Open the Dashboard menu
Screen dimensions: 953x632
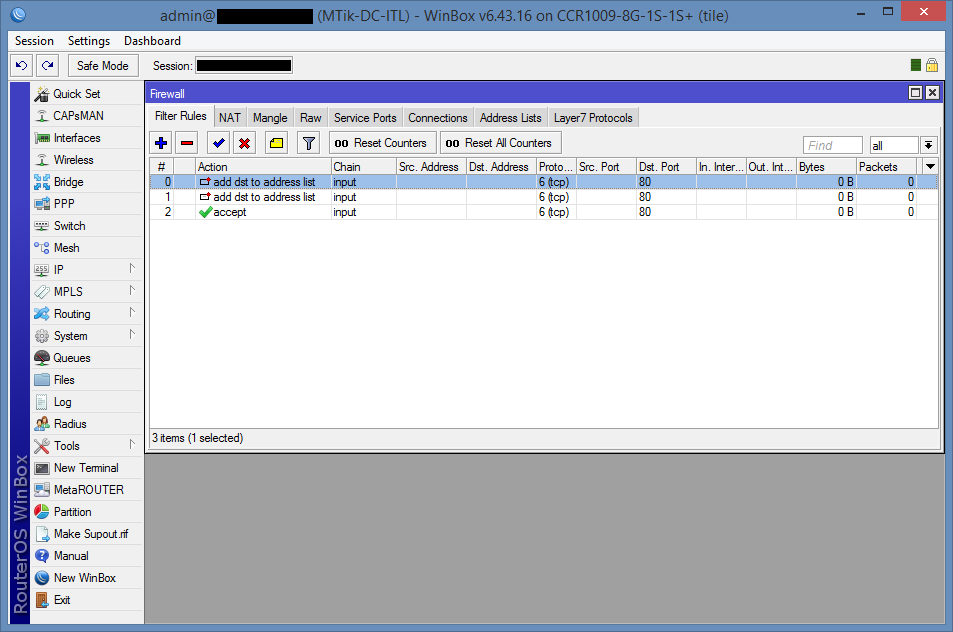click(x=153, y=41)
